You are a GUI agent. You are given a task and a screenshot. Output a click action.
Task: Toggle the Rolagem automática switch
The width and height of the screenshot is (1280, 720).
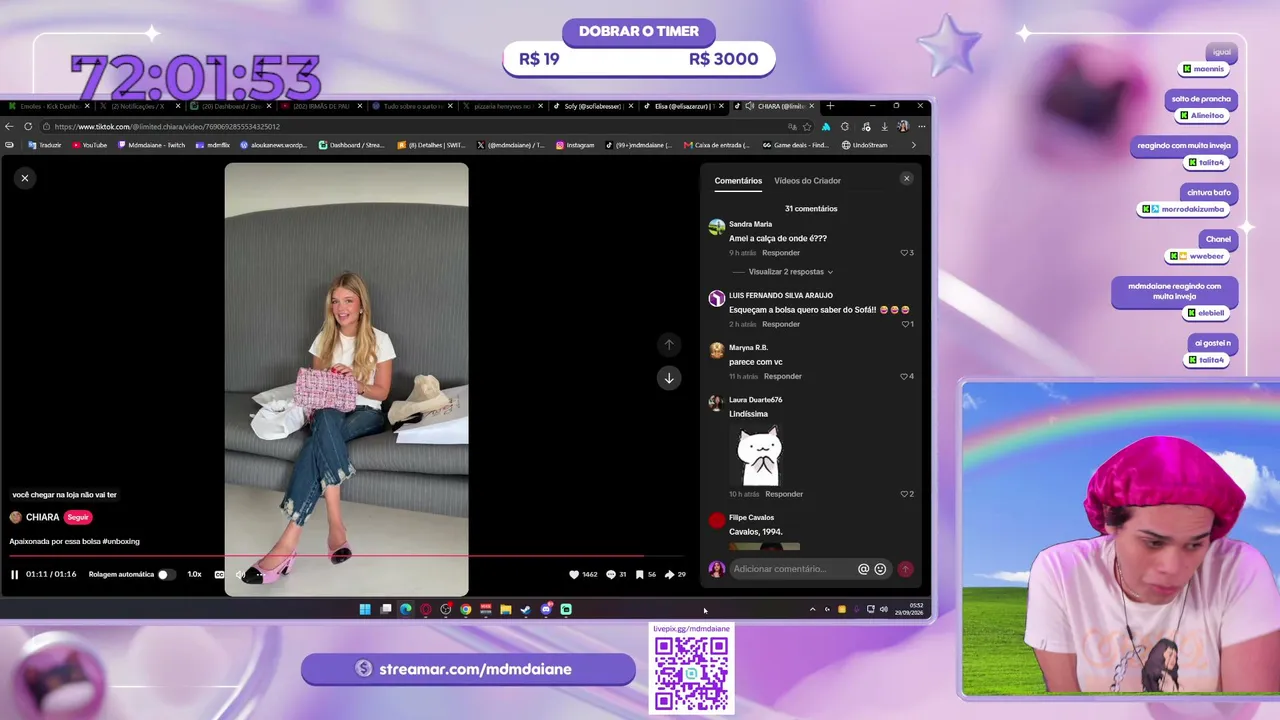(165, 574)
